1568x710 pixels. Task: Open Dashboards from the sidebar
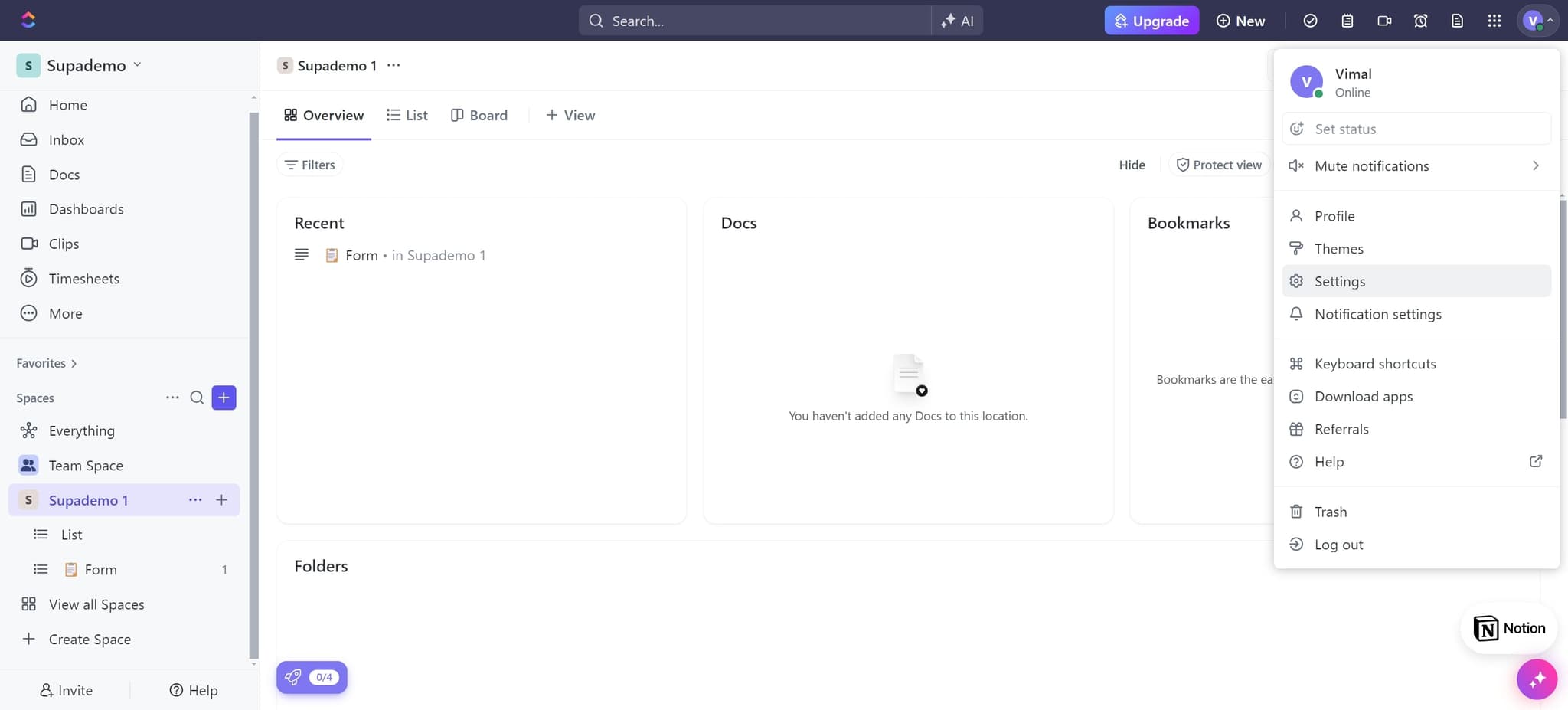click(x=86, y=208)
